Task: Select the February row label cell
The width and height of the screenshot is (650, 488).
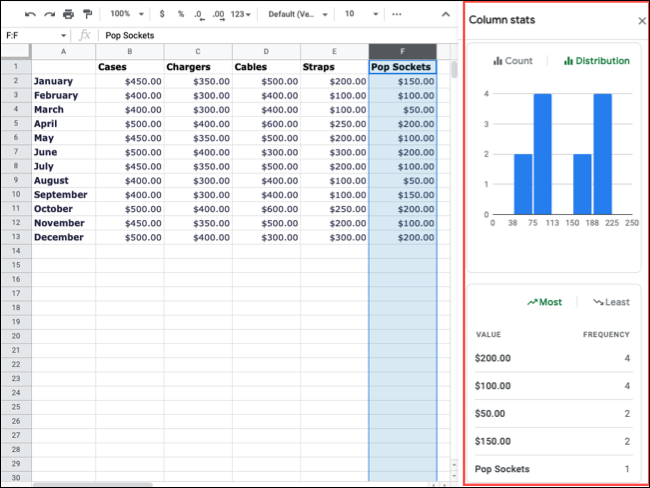Action: 63,95
